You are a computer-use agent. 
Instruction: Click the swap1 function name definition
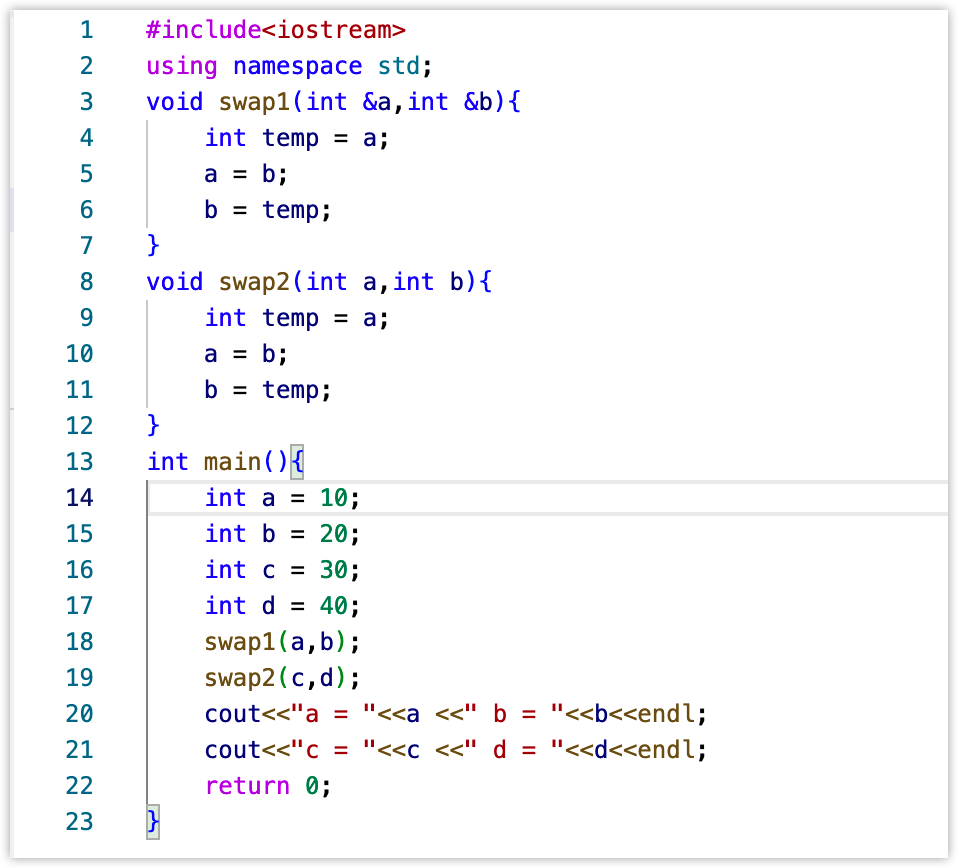pyautogui.click(x=255, y=102)
